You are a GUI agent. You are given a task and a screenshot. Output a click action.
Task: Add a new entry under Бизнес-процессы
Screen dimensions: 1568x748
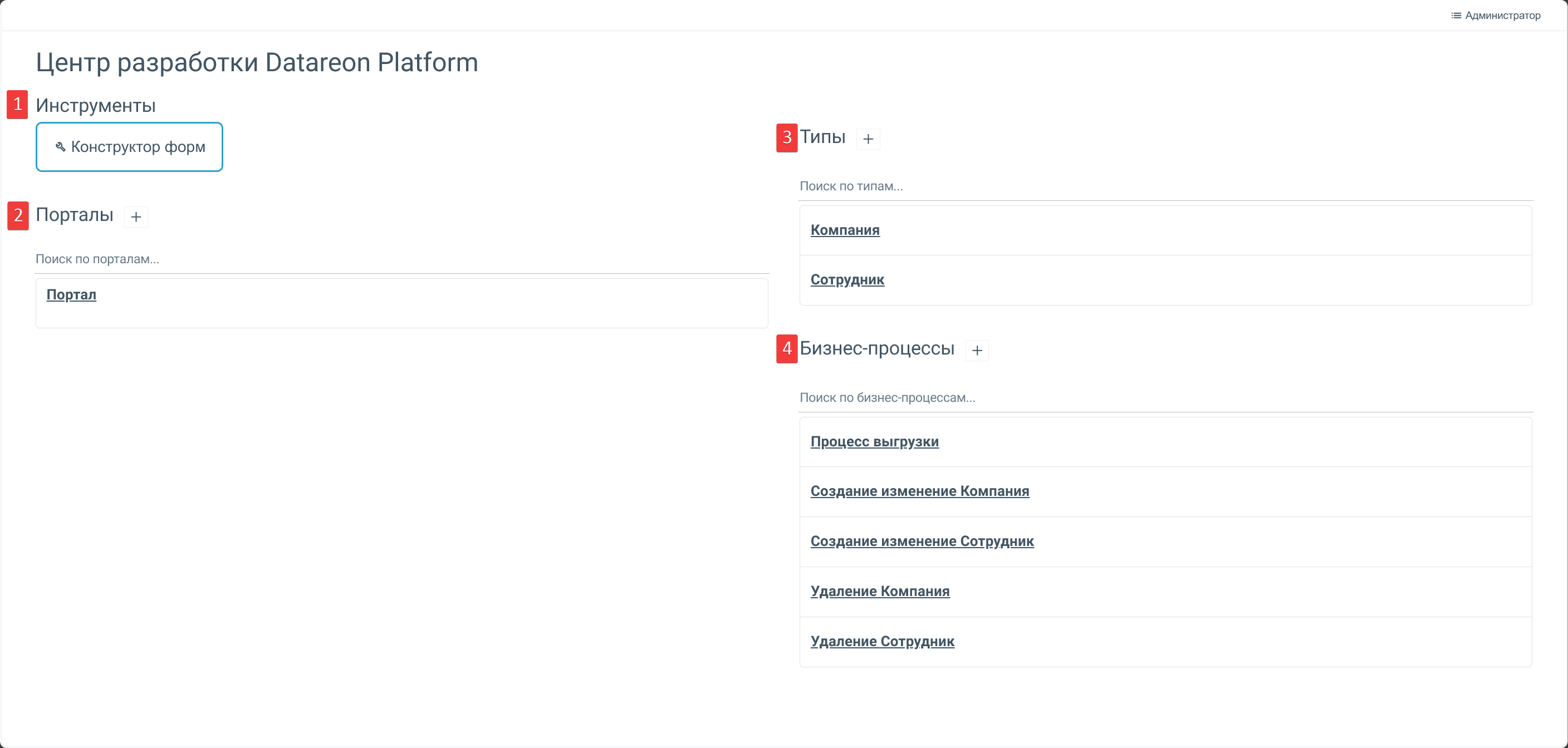[x=977, y=351]
